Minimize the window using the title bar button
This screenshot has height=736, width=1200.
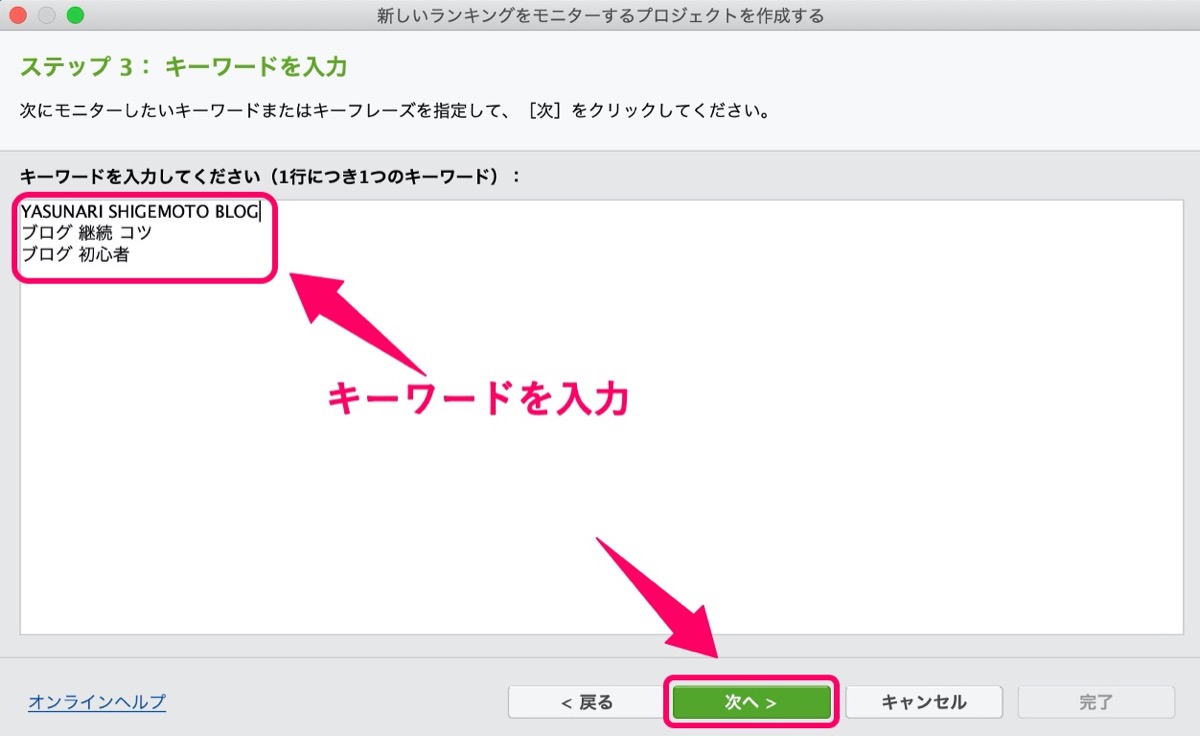point(47,15)
